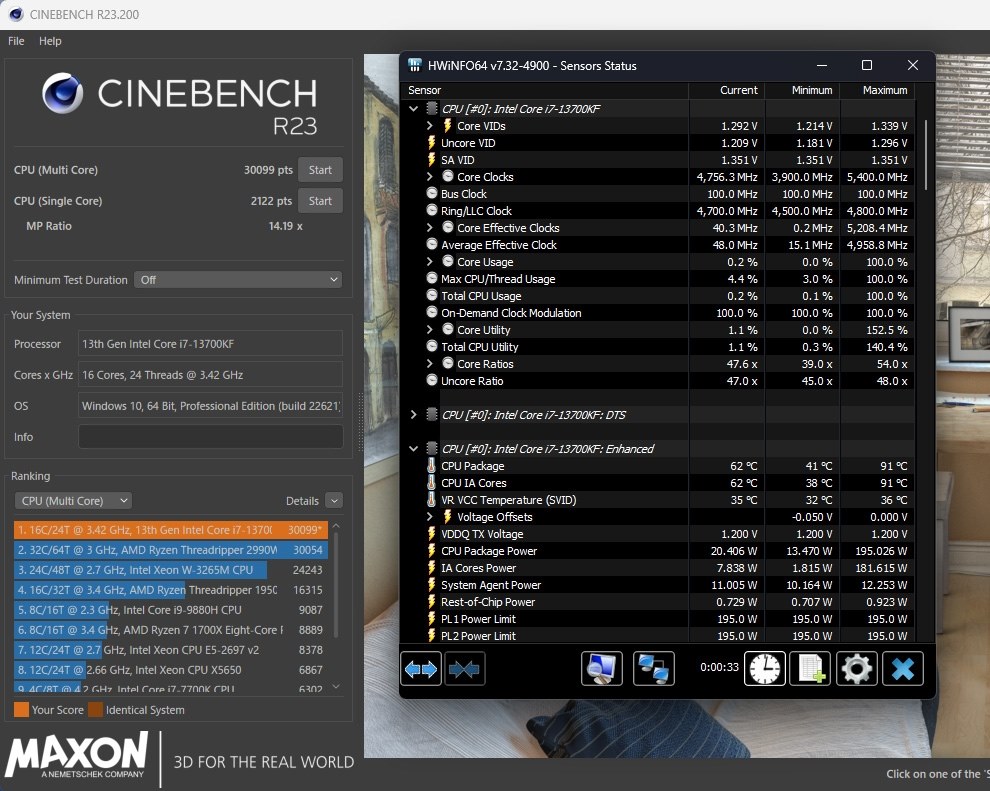Expand the i7-13700KF DTS sensor group
990x791 pixels.
point(414,415)
